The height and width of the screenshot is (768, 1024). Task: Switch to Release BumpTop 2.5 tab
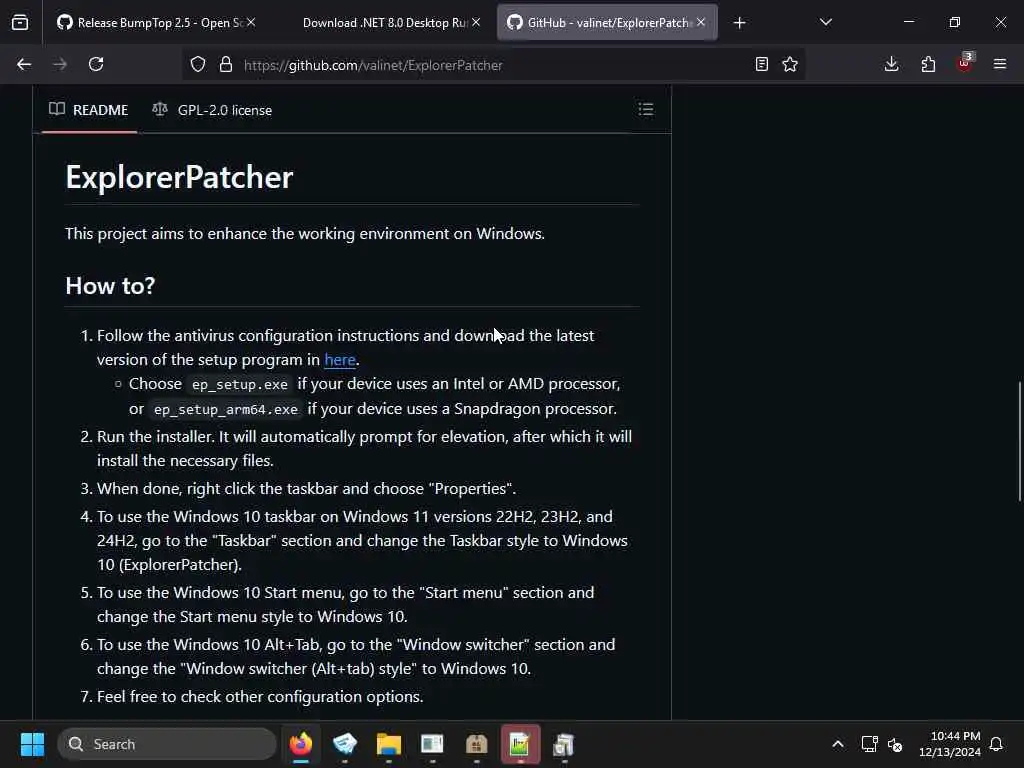pos(155,23)
